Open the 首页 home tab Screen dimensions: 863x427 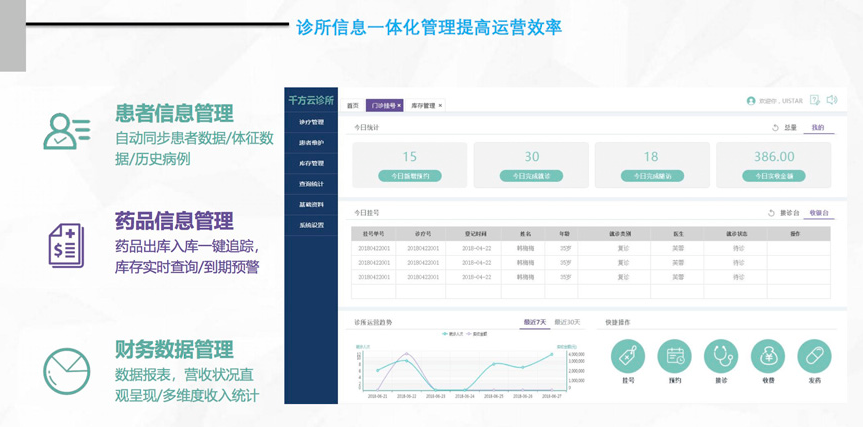point(353,105)
